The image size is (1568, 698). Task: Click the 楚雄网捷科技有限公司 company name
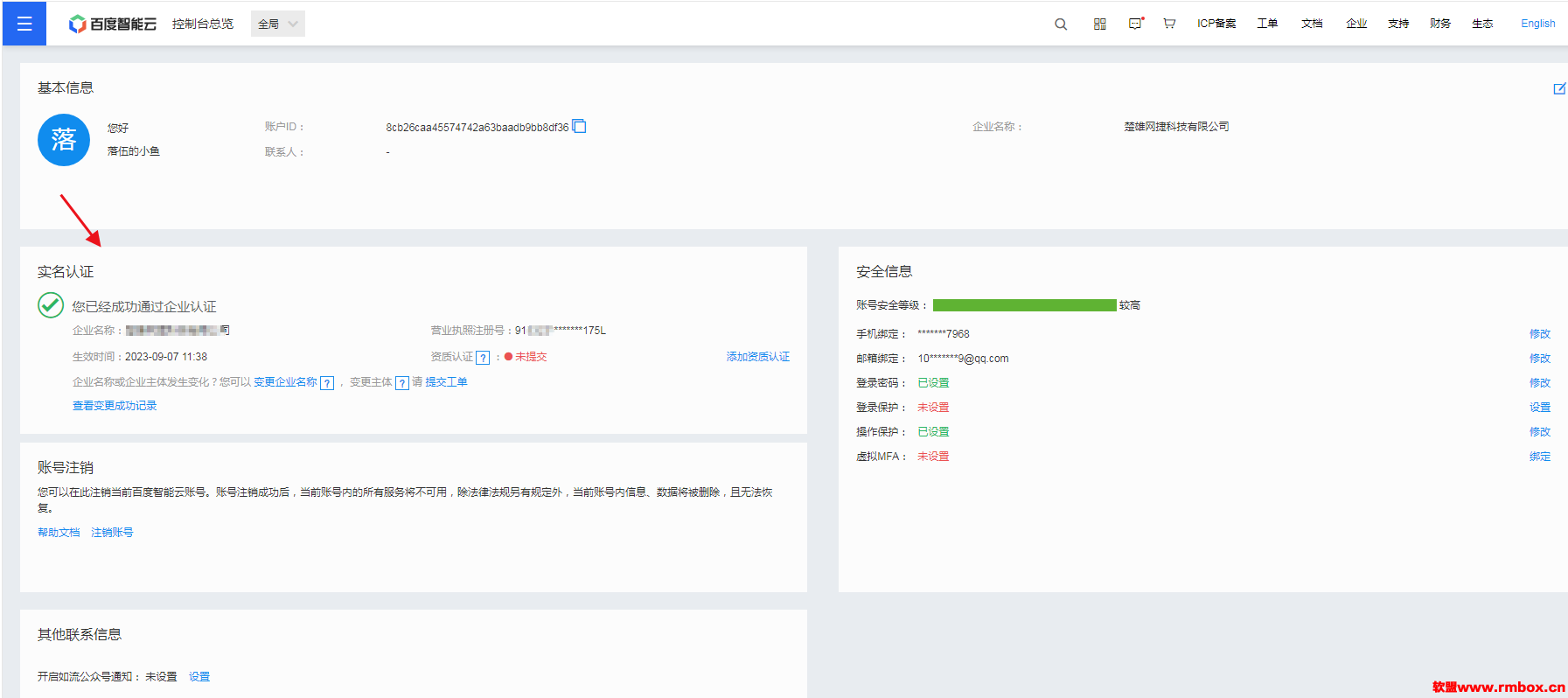[1176, 127]
